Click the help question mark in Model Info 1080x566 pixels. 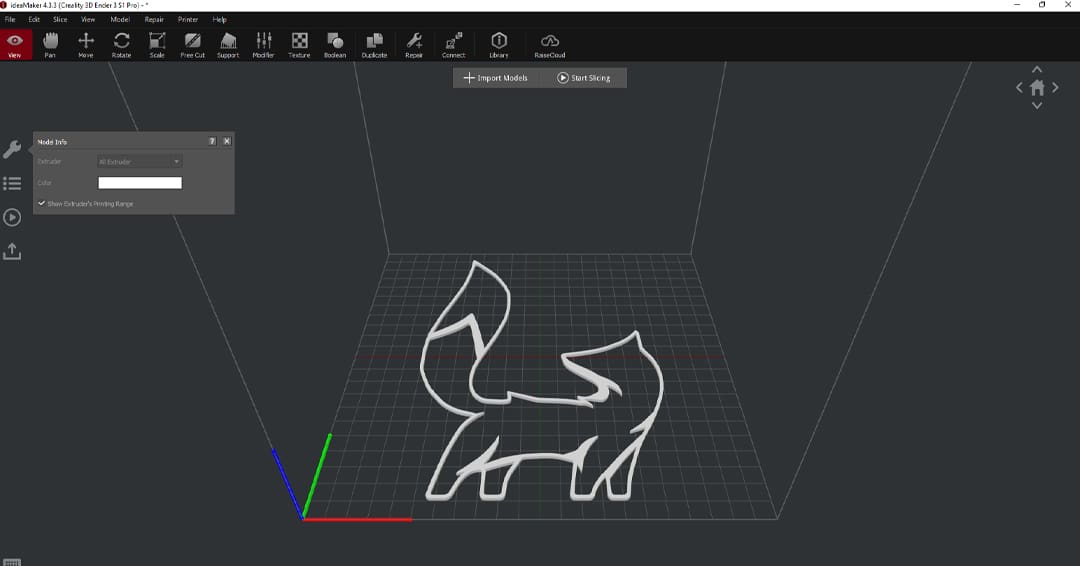pos(212,141)
